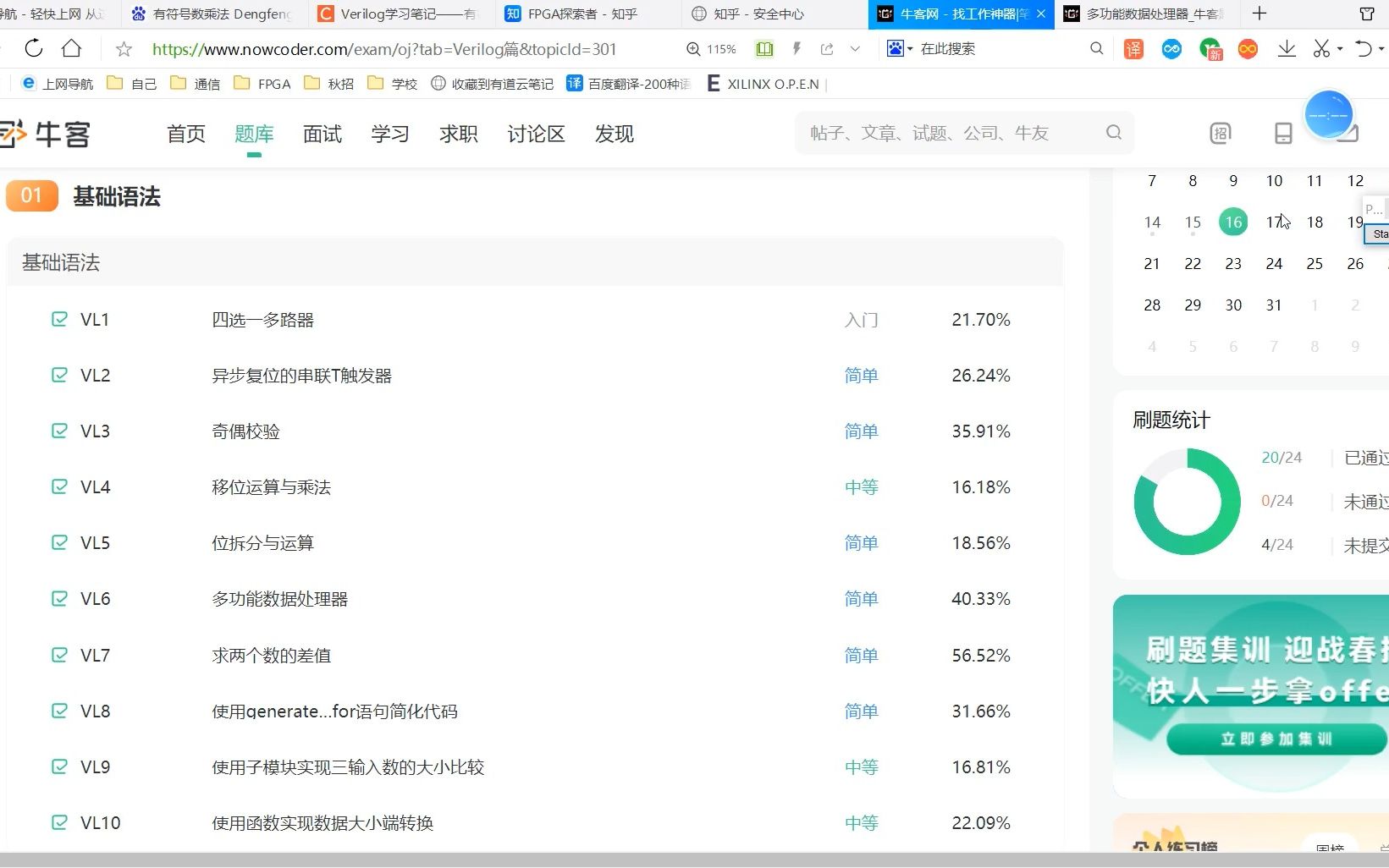Open the Baidu Translate extension icon

pyautogui.click(x=1133, y=48)
